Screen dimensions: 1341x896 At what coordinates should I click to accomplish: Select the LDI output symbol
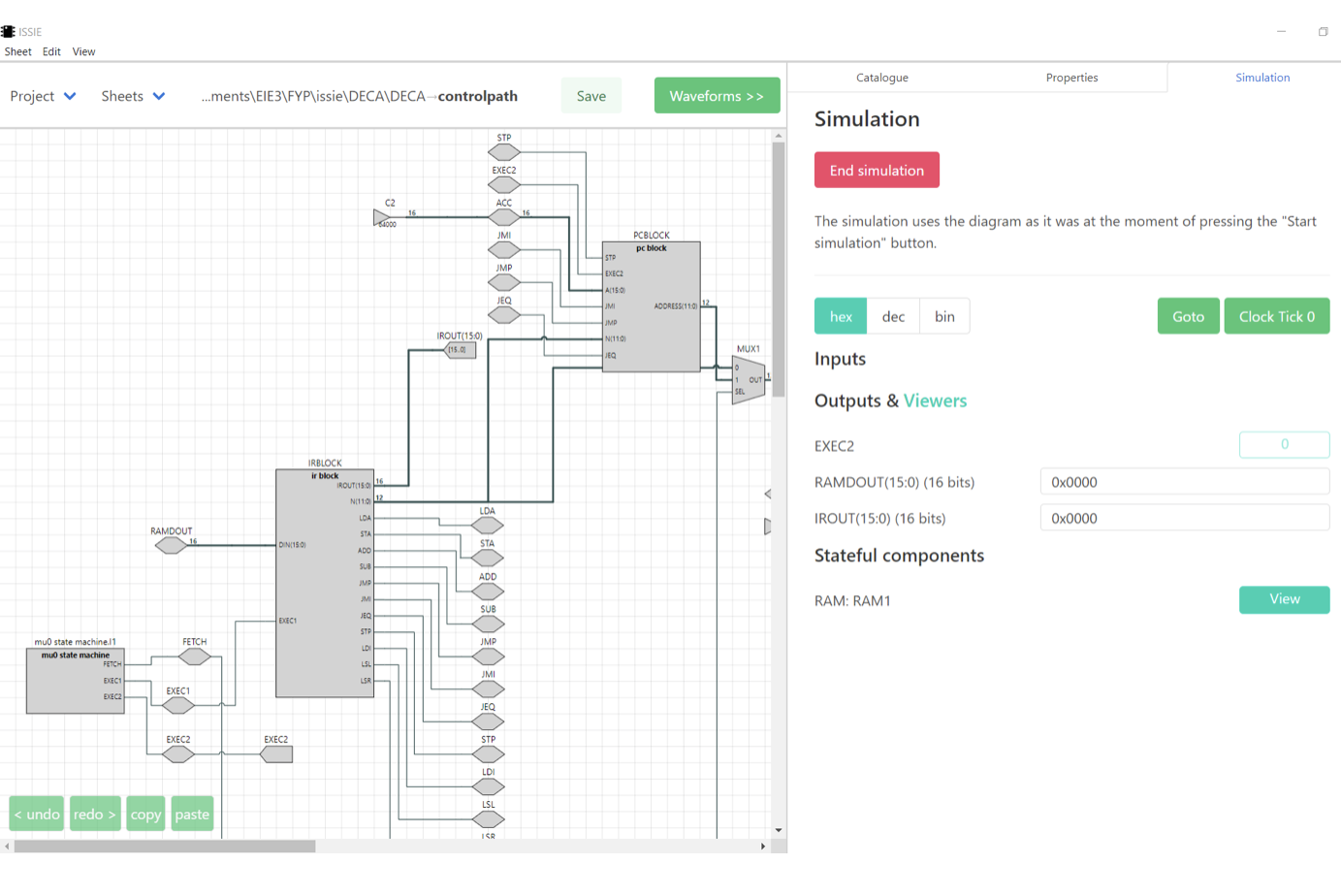point(488,786)
